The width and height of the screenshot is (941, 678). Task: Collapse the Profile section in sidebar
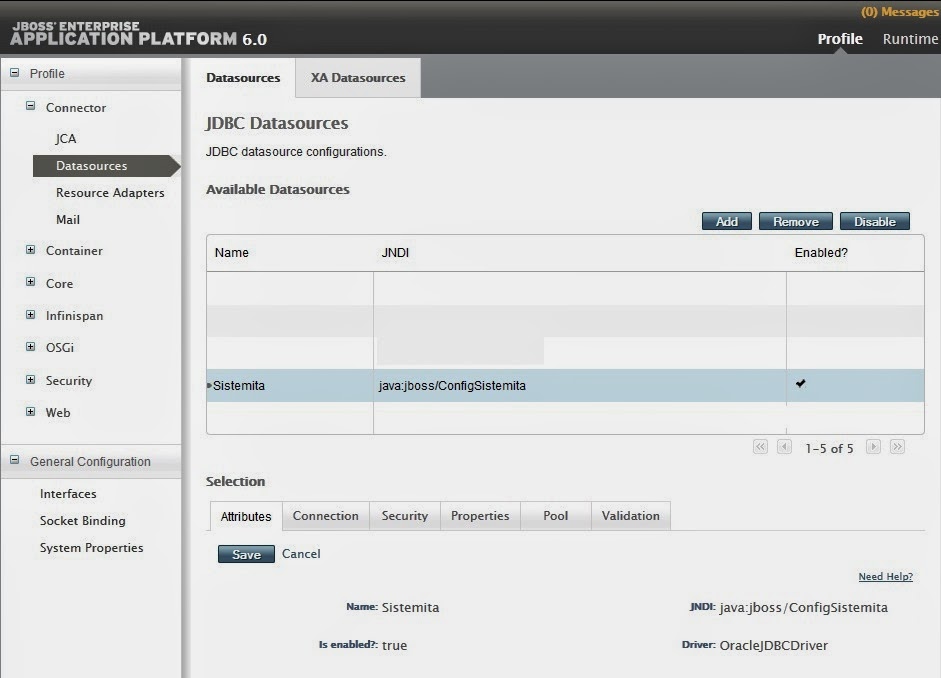pyautogui.click(x=14, y=73)
